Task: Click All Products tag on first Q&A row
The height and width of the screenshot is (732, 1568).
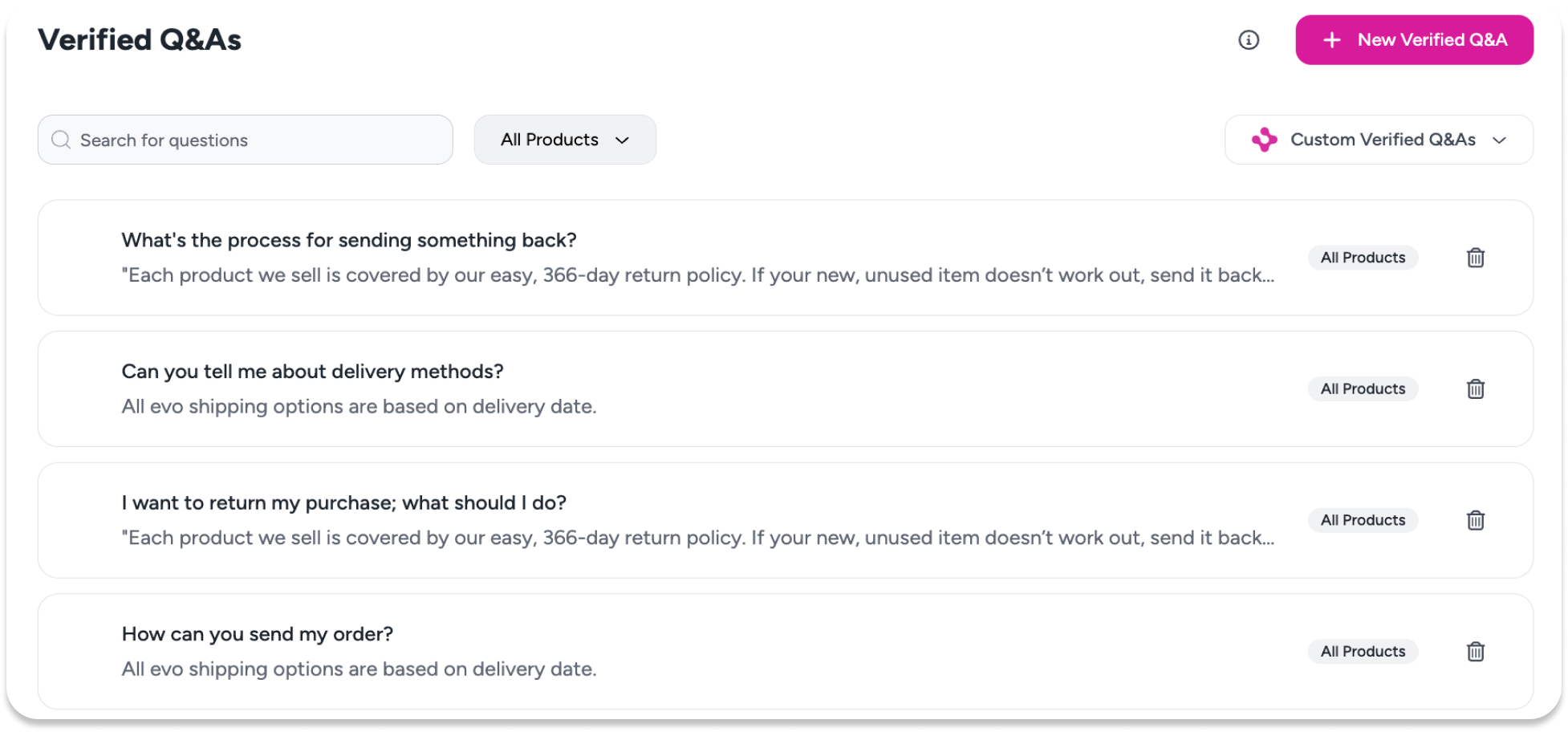Action: [x=1363, y=258]
